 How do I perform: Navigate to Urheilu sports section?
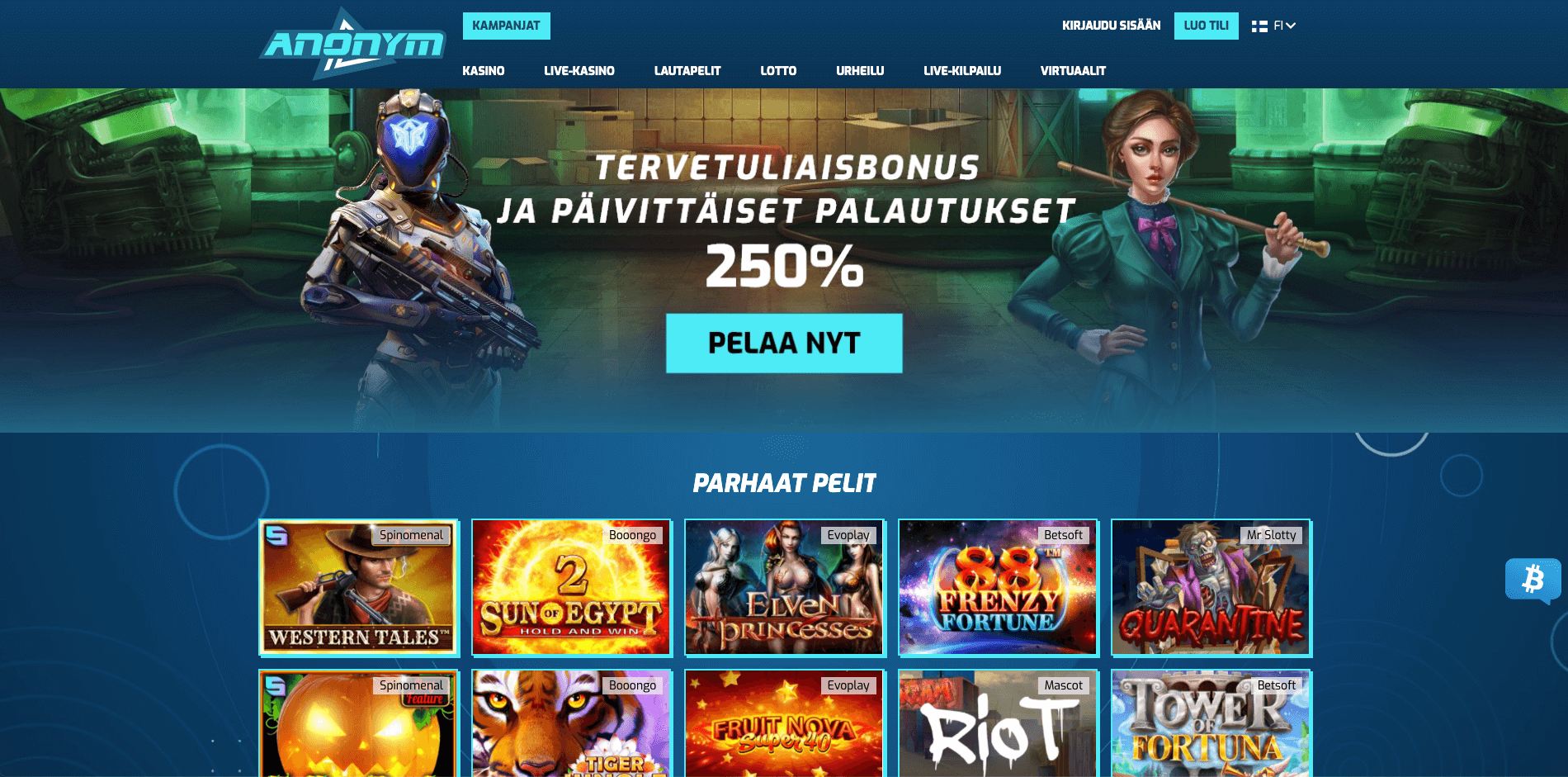pos(860,71)
